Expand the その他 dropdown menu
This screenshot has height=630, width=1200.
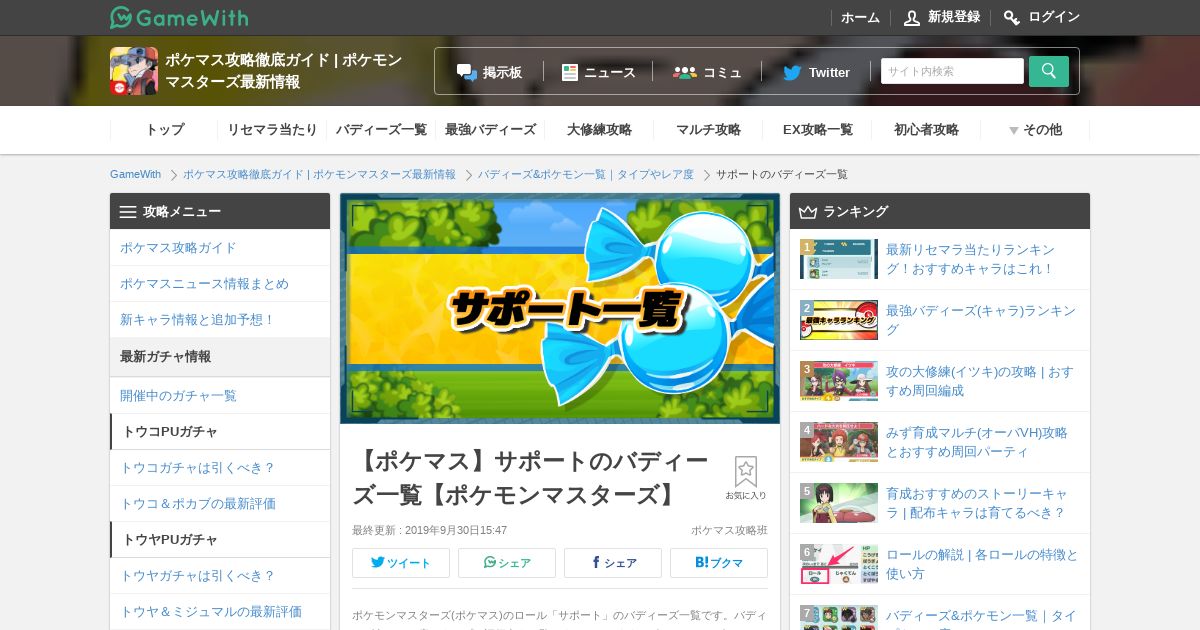[1035, 130]
